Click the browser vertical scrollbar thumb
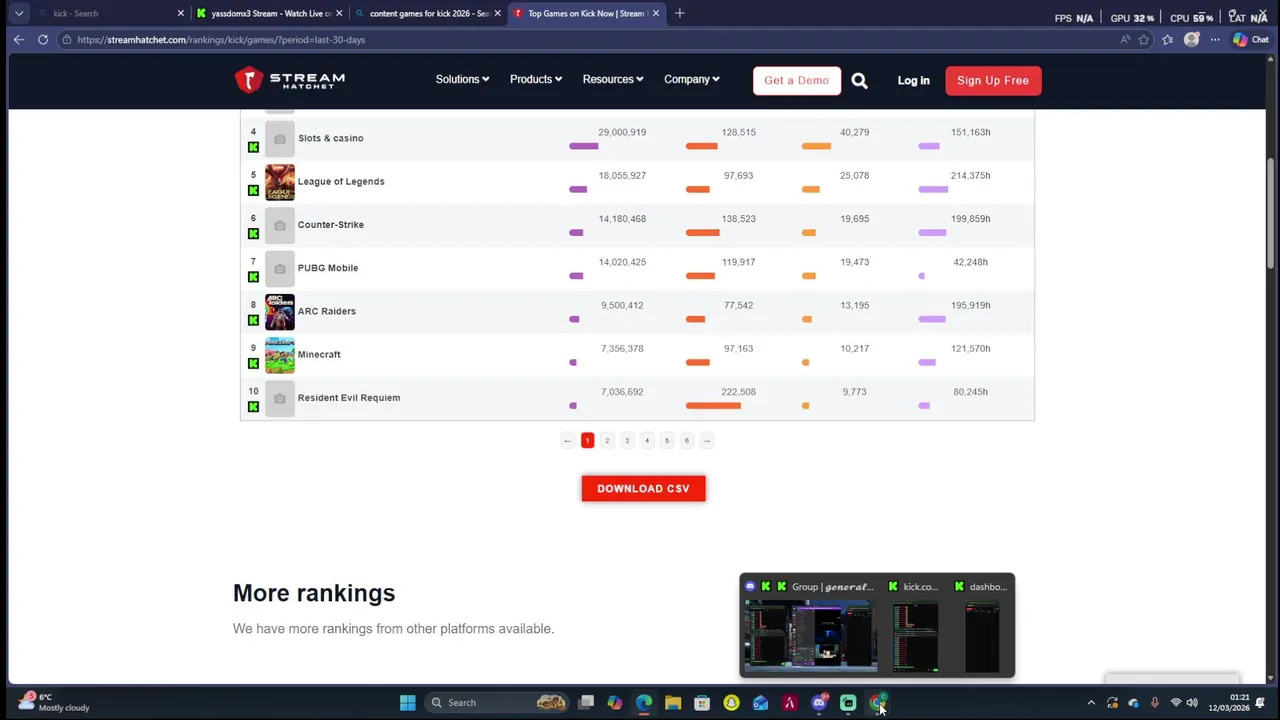This screenshot has width=1280, height=720. (x=1272, y=212)
